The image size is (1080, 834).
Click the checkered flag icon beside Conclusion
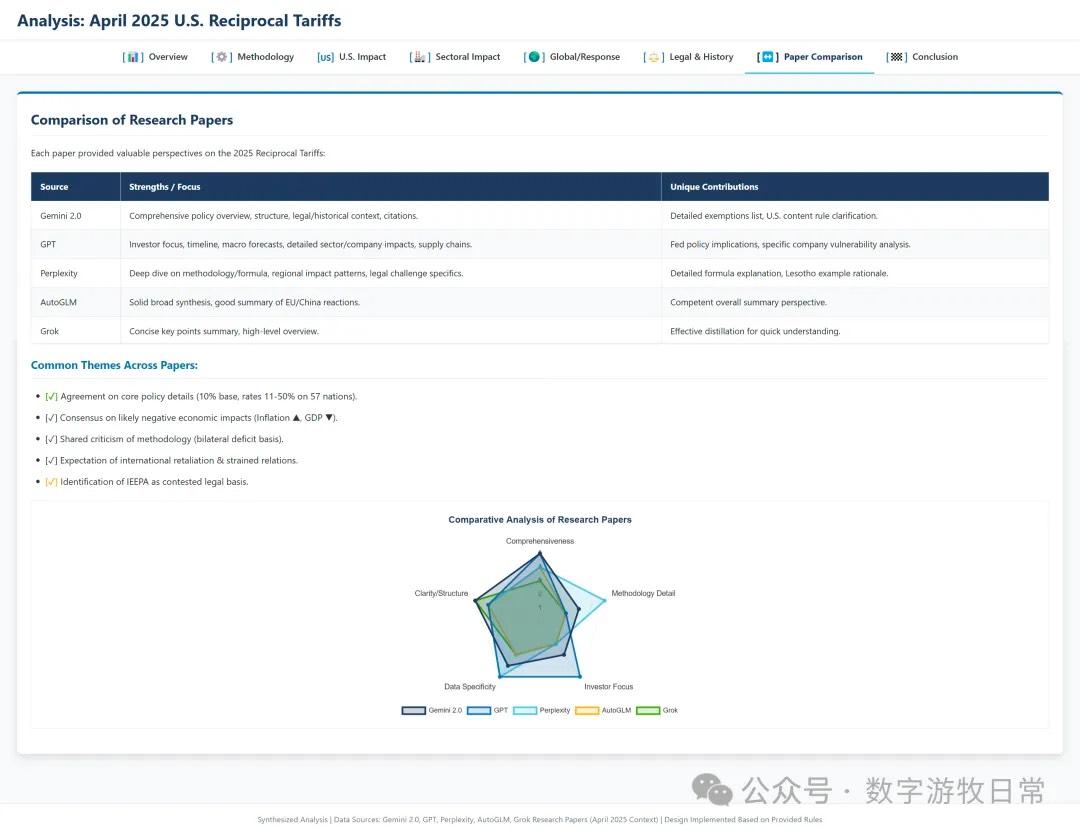pyautogui.click(x=897, y=57)
